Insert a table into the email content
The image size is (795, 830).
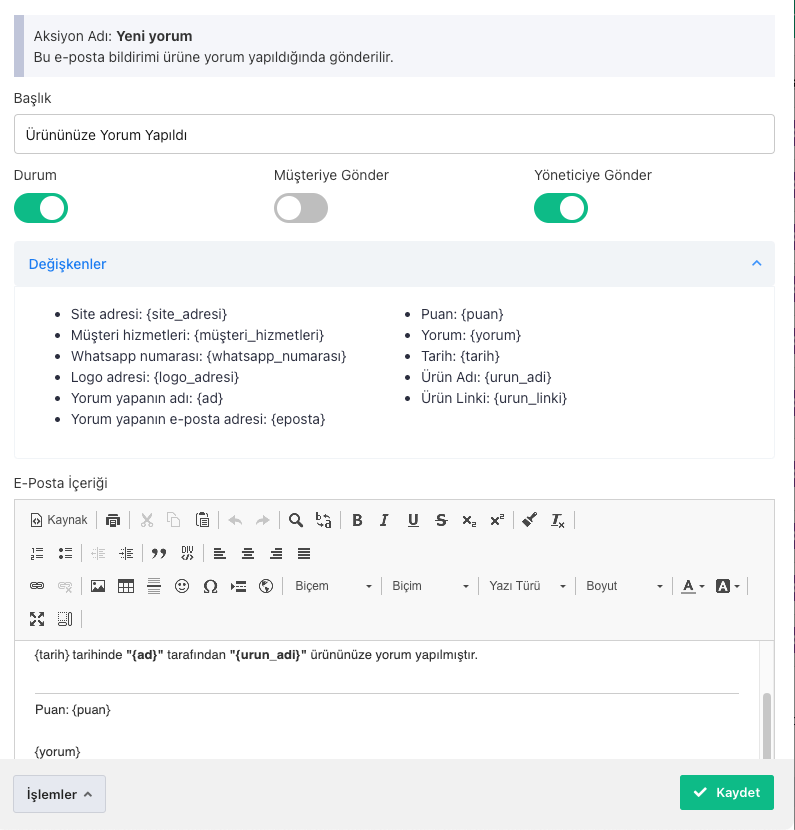coord(126,586)
